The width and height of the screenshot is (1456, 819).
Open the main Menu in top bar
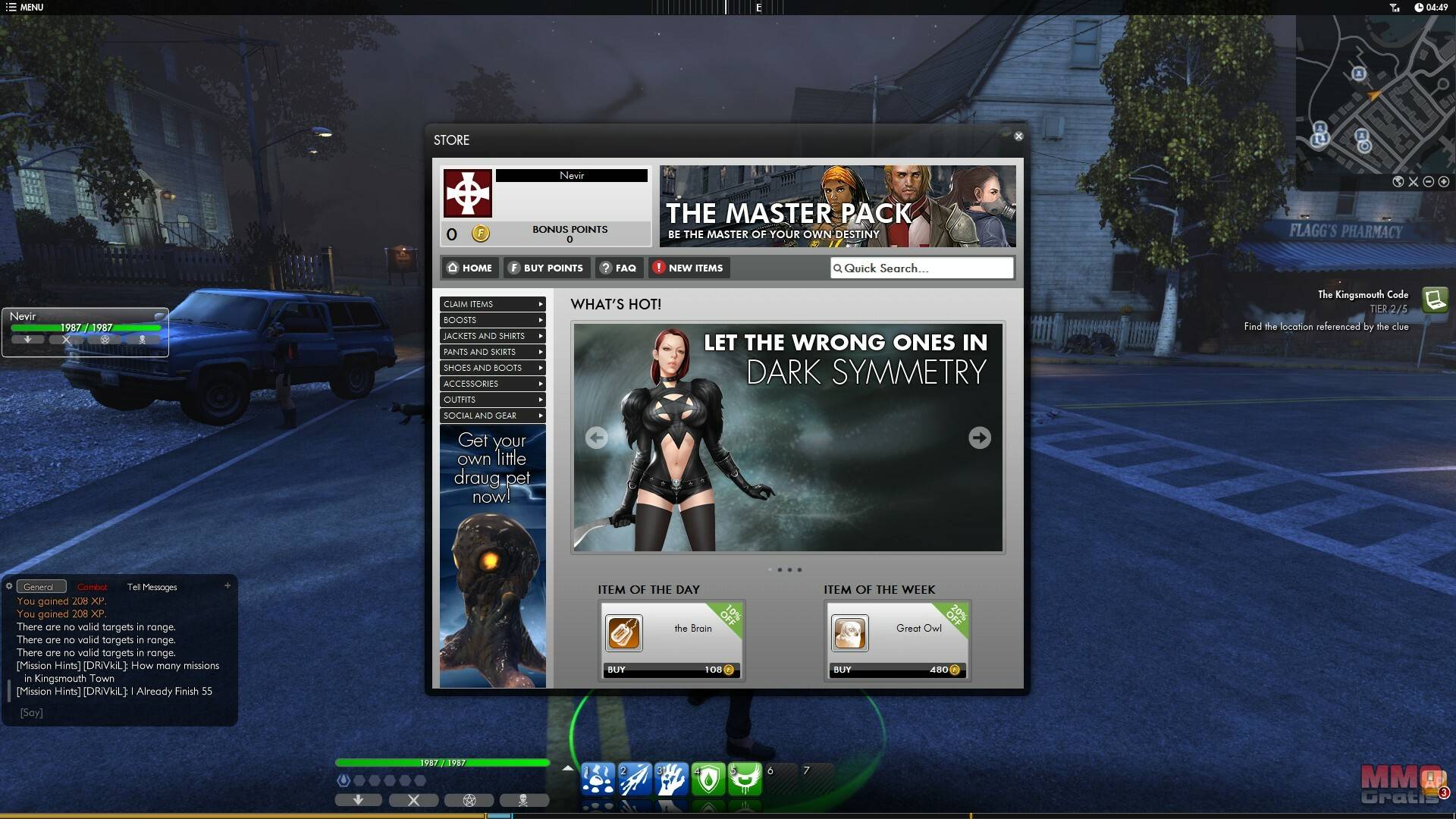click(x=25, y=7)
